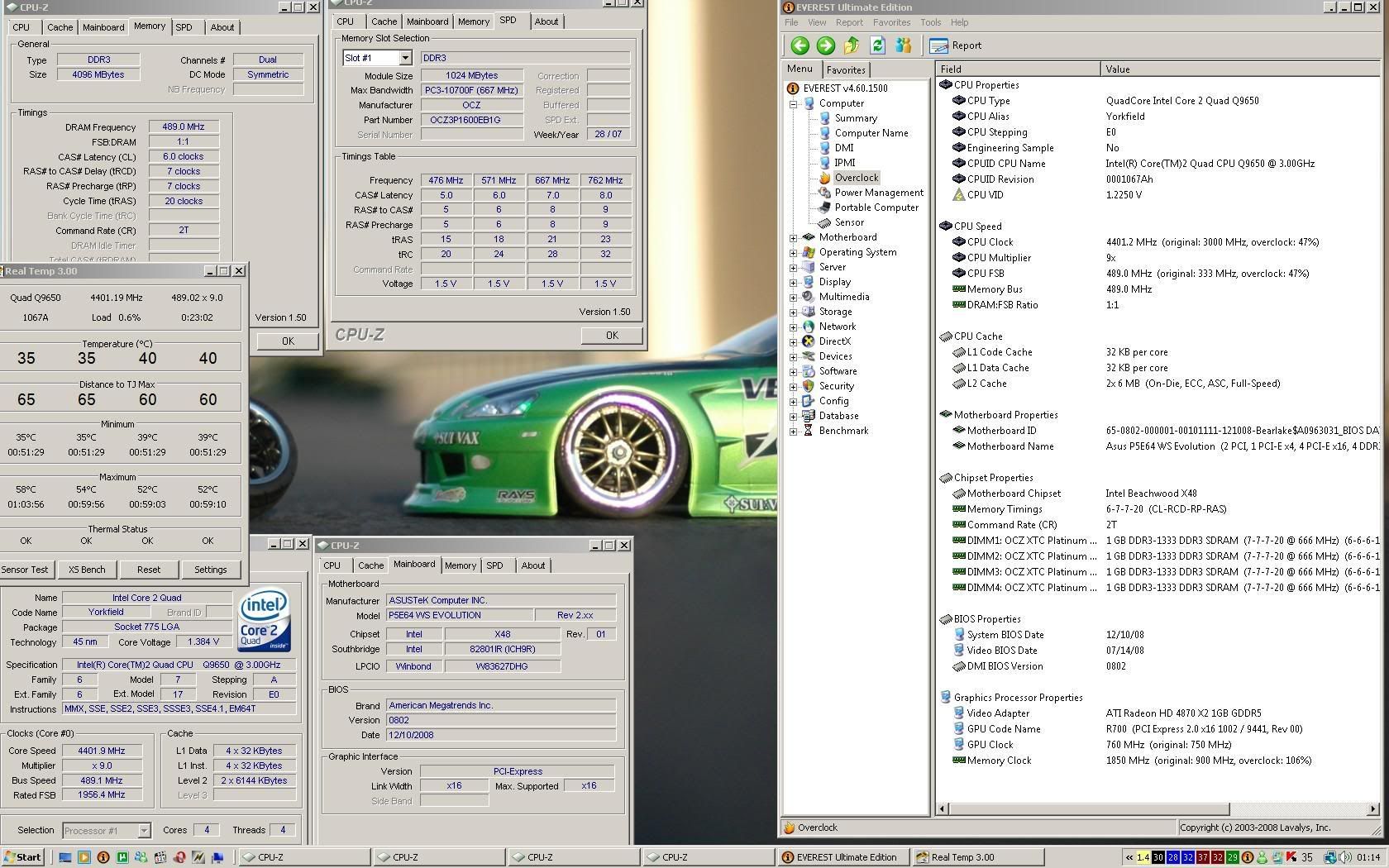Open network connection tray icon
Screen dimensions: 1389x868
coord(1330,857)
